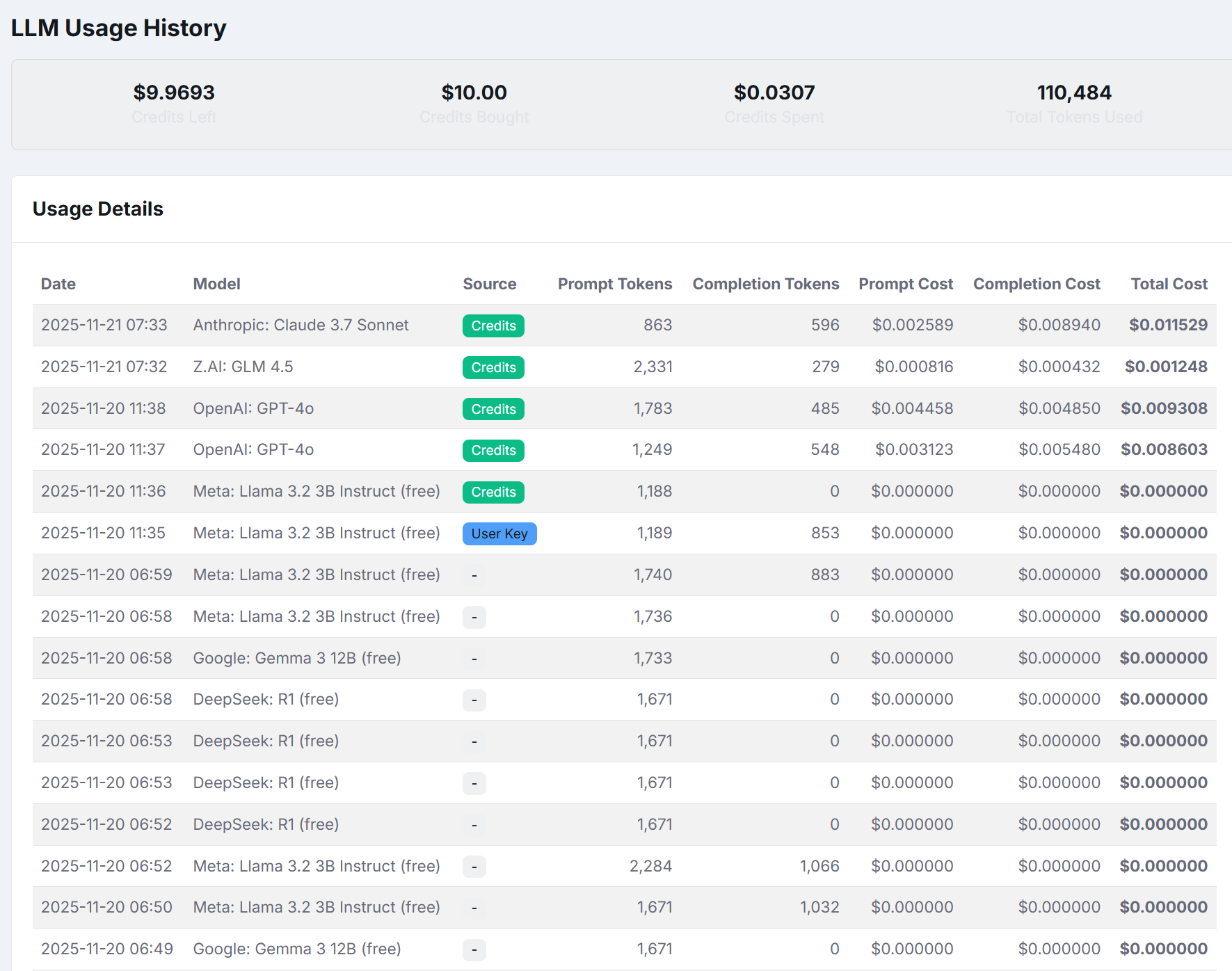Select prompt tokens 1,740
This screenshot has width=1232, height=971.
tap(653, 575)
